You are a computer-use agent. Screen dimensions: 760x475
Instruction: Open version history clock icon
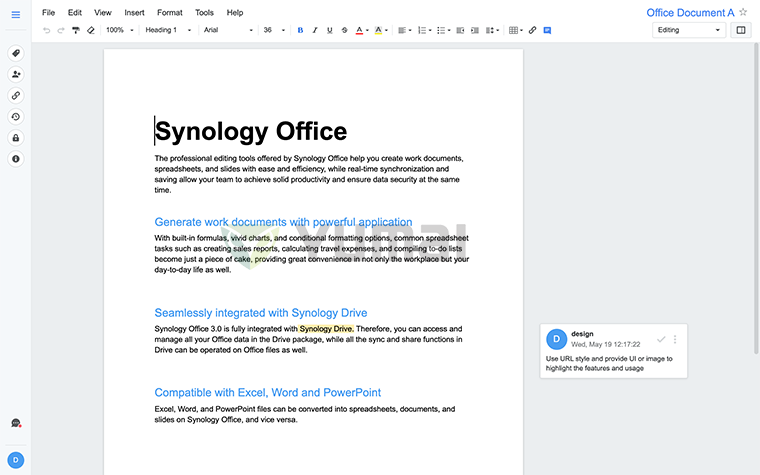[16, 117]
